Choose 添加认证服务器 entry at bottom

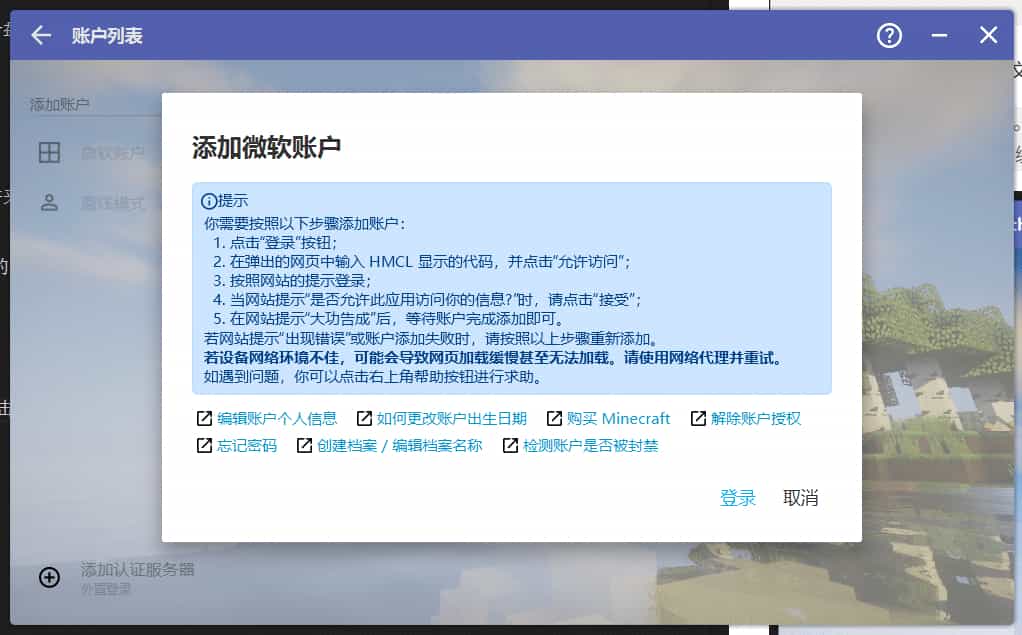pos(137,570)
